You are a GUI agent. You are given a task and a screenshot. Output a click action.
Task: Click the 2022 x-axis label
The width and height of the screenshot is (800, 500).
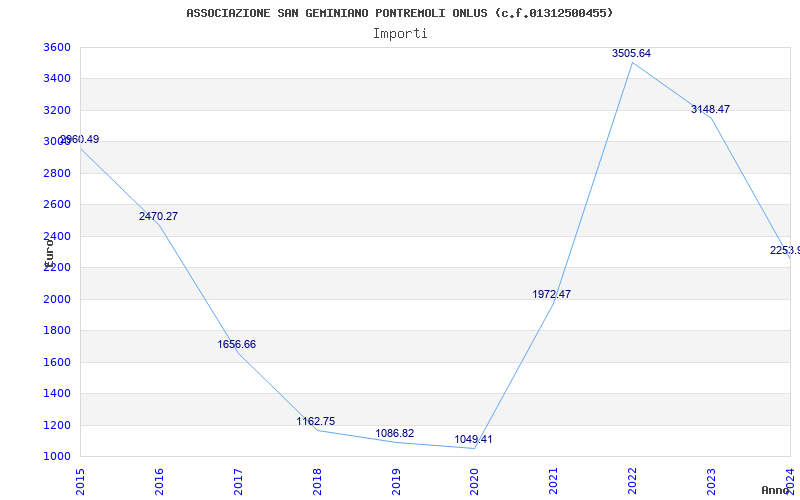[633, 481]
